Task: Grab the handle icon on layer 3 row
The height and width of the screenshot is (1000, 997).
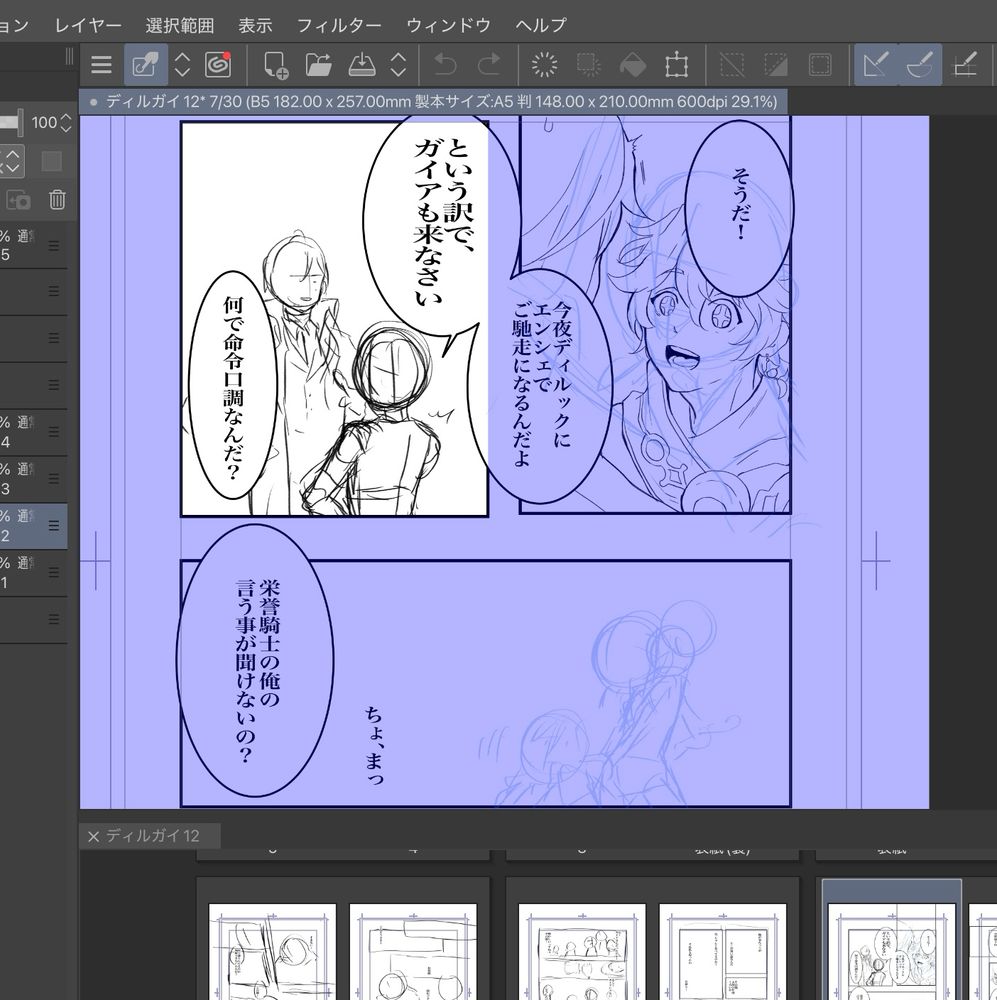Action: pyautogui.click(x=54, y=479)
